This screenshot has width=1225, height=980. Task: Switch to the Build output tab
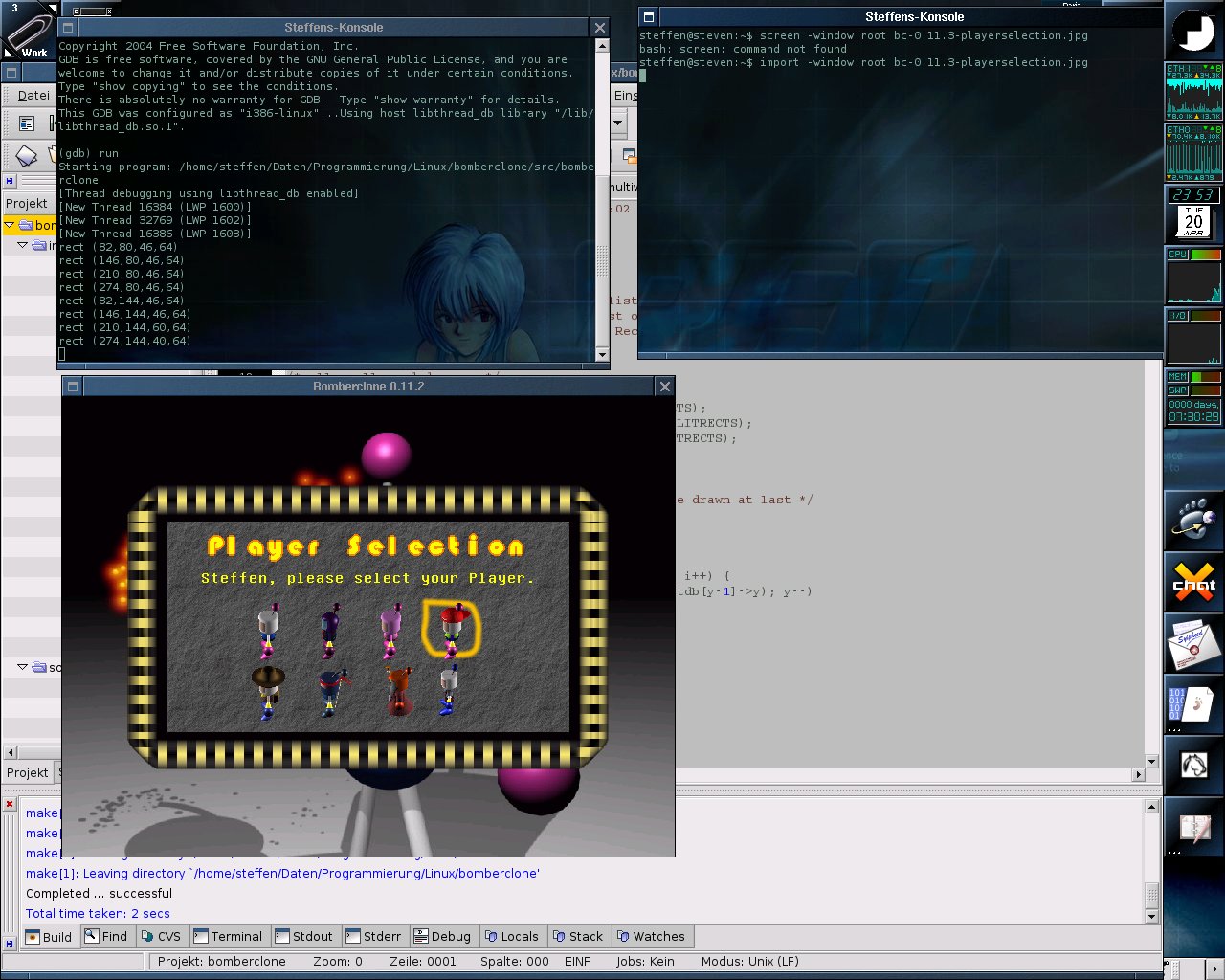click(49, 937)
